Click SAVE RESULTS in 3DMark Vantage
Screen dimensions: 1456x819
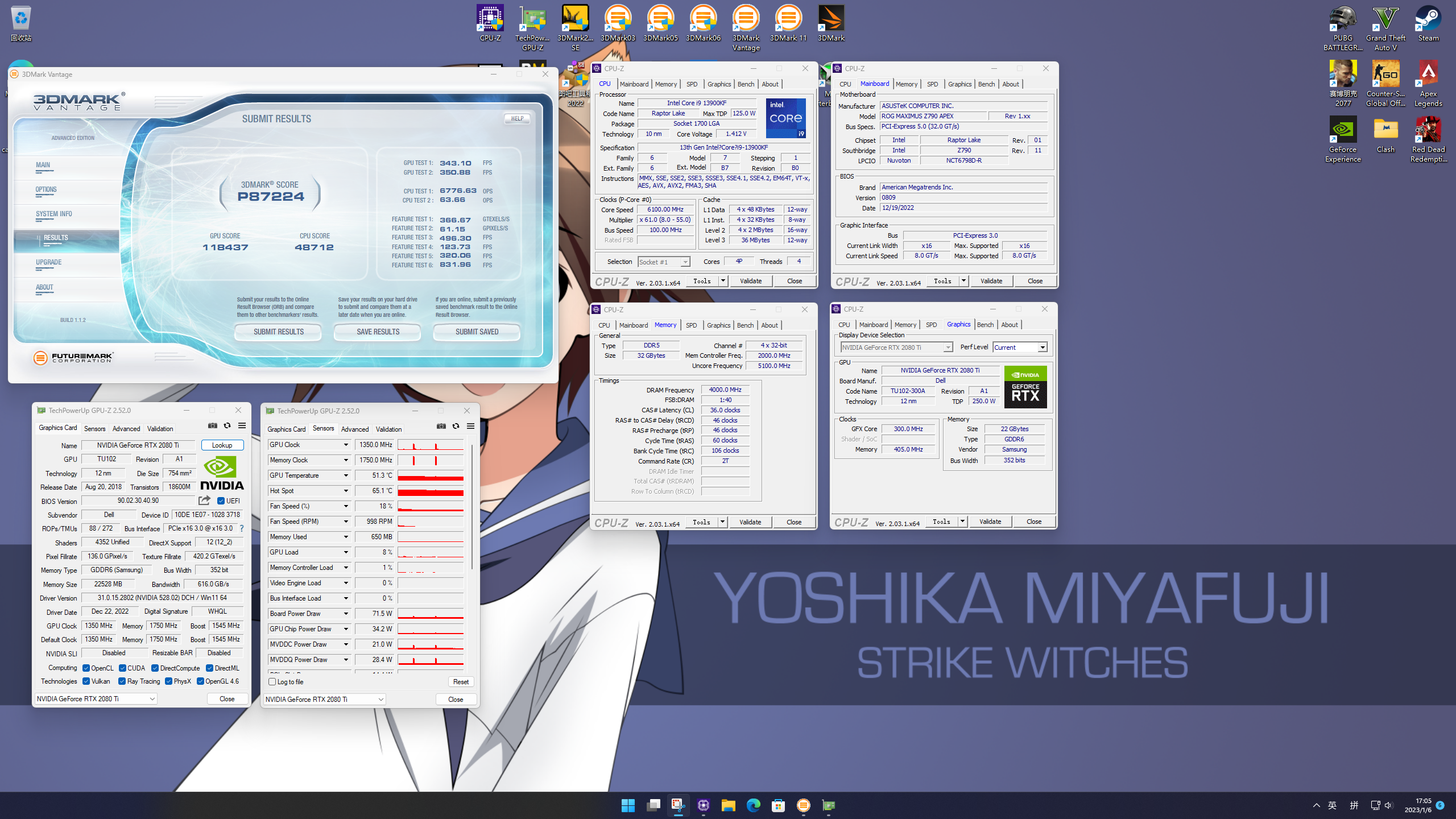(x=378, y=332)
